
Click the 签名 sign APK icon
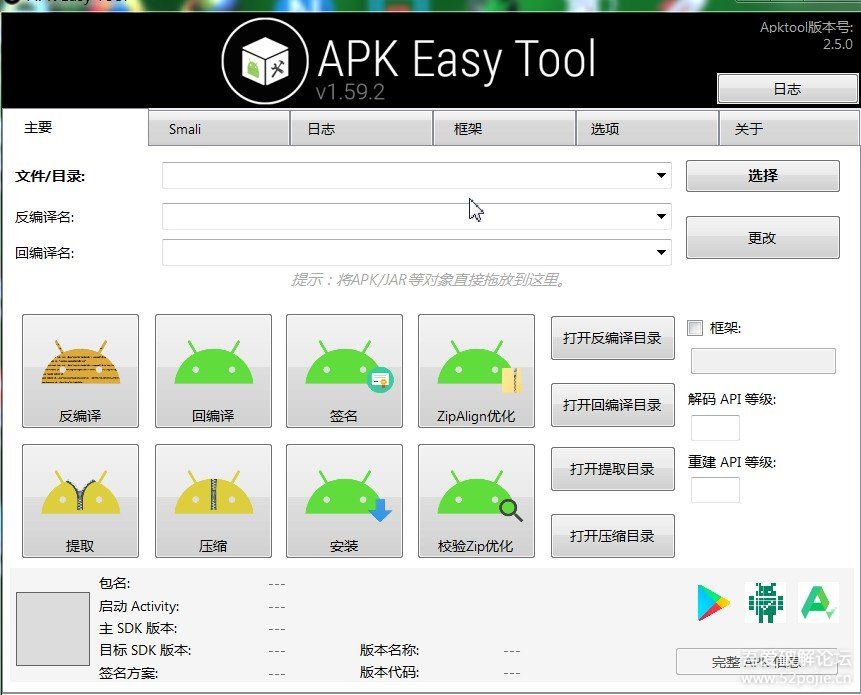[344, 371]
